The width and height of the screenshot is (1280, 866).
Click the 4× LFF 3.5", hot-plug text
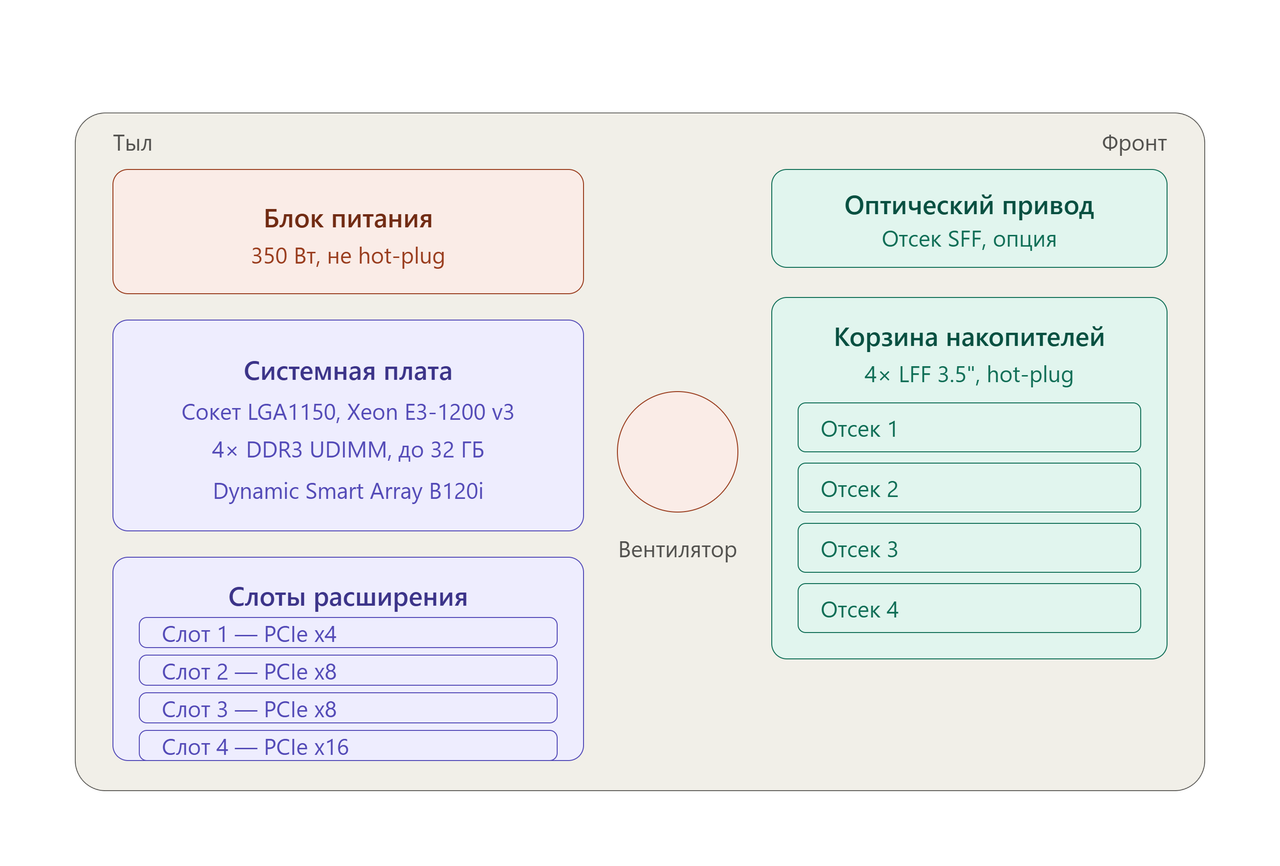click(969, 375)
